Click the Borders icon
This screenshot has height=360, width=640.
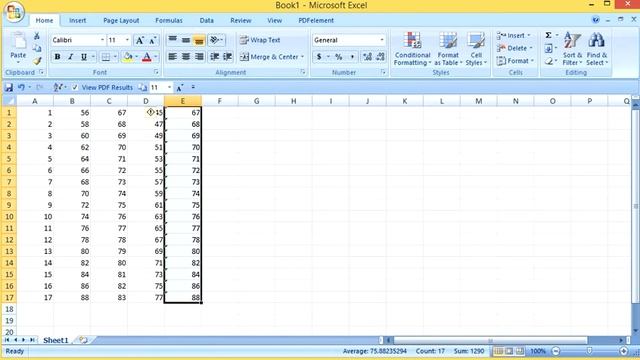click(106, 57)
